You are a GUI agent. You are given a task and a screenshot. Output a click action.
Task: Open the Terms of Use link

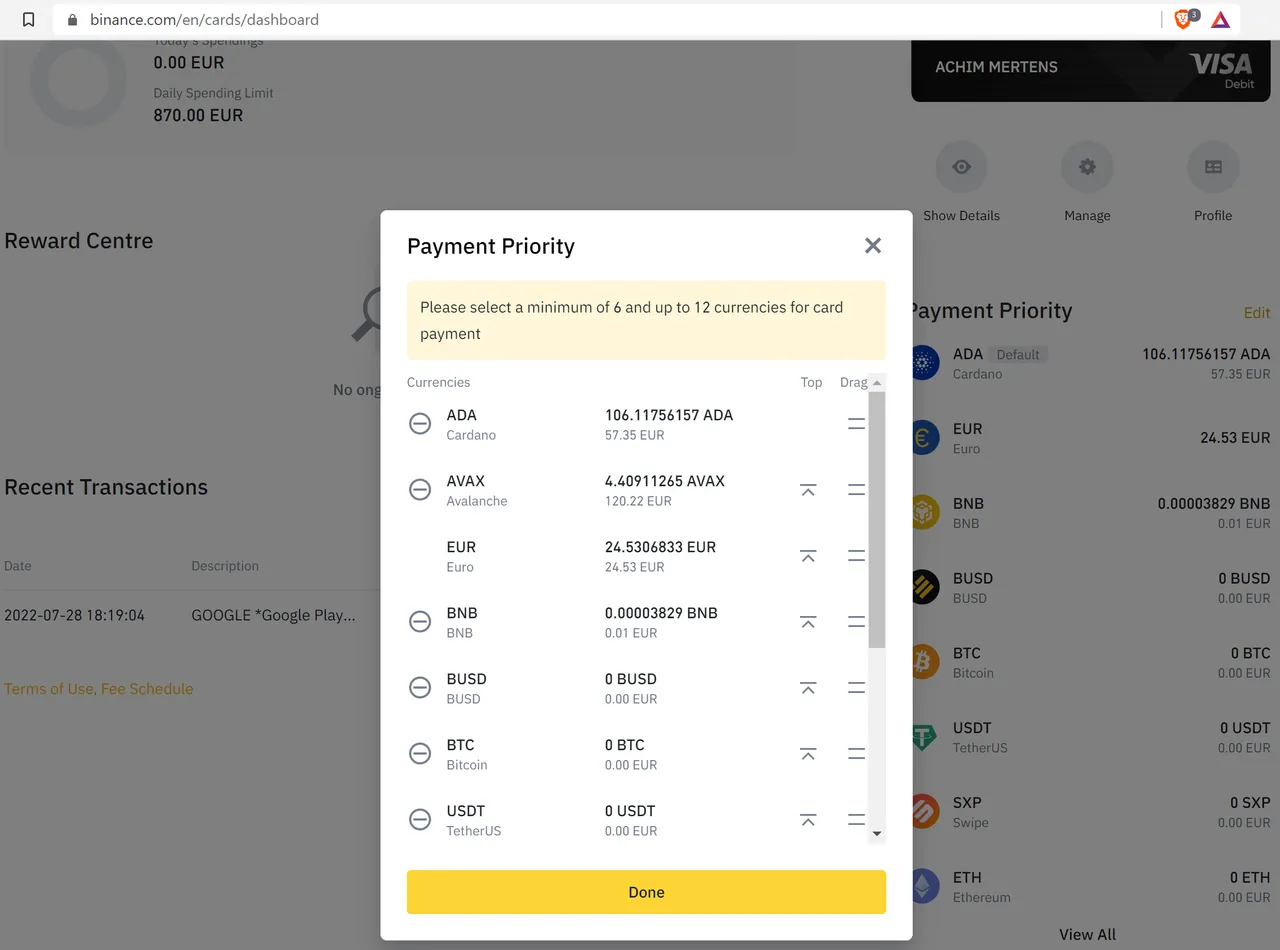pos(49,689)
